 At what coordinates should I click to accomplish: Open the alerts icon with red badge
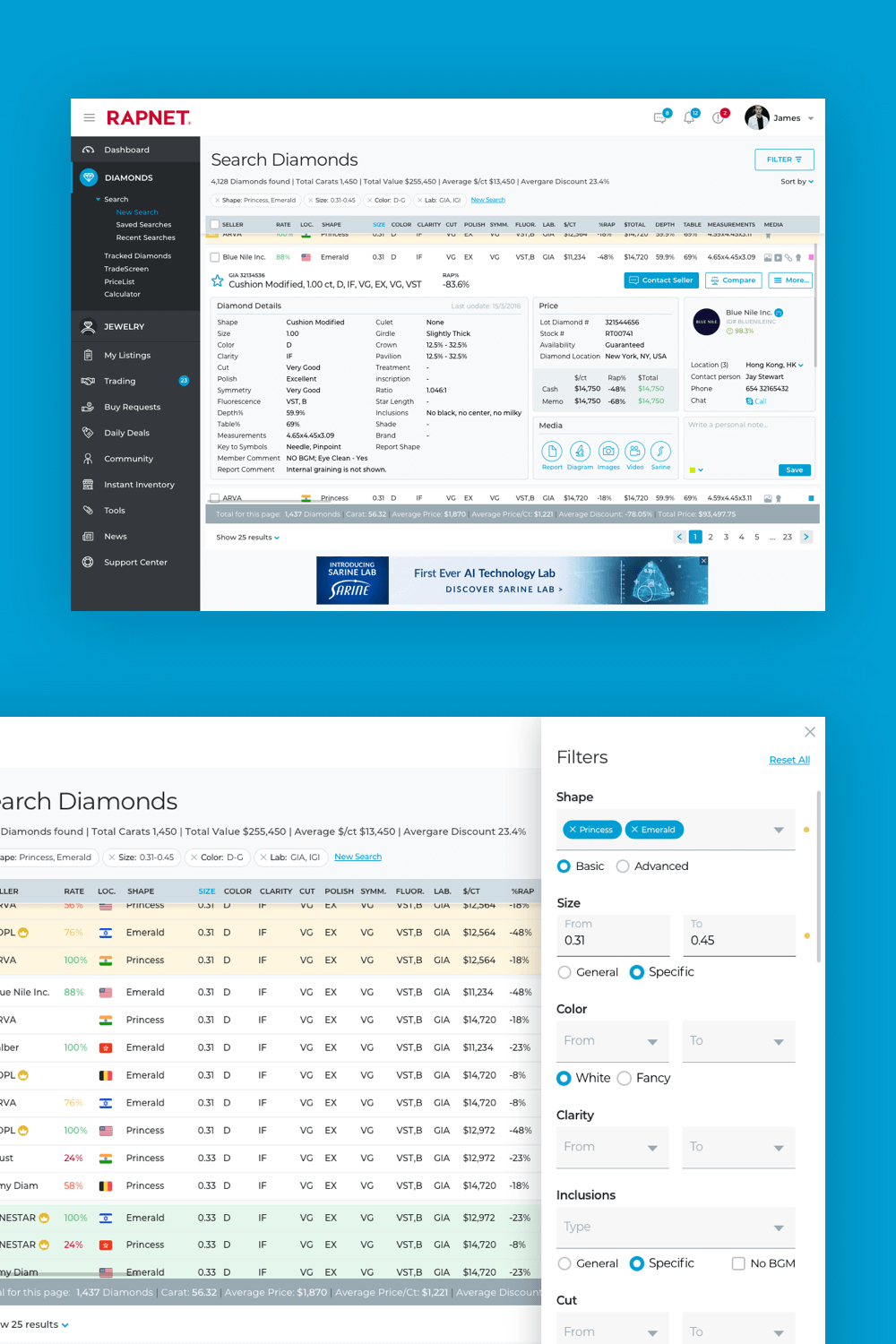[x=719, y=117]
